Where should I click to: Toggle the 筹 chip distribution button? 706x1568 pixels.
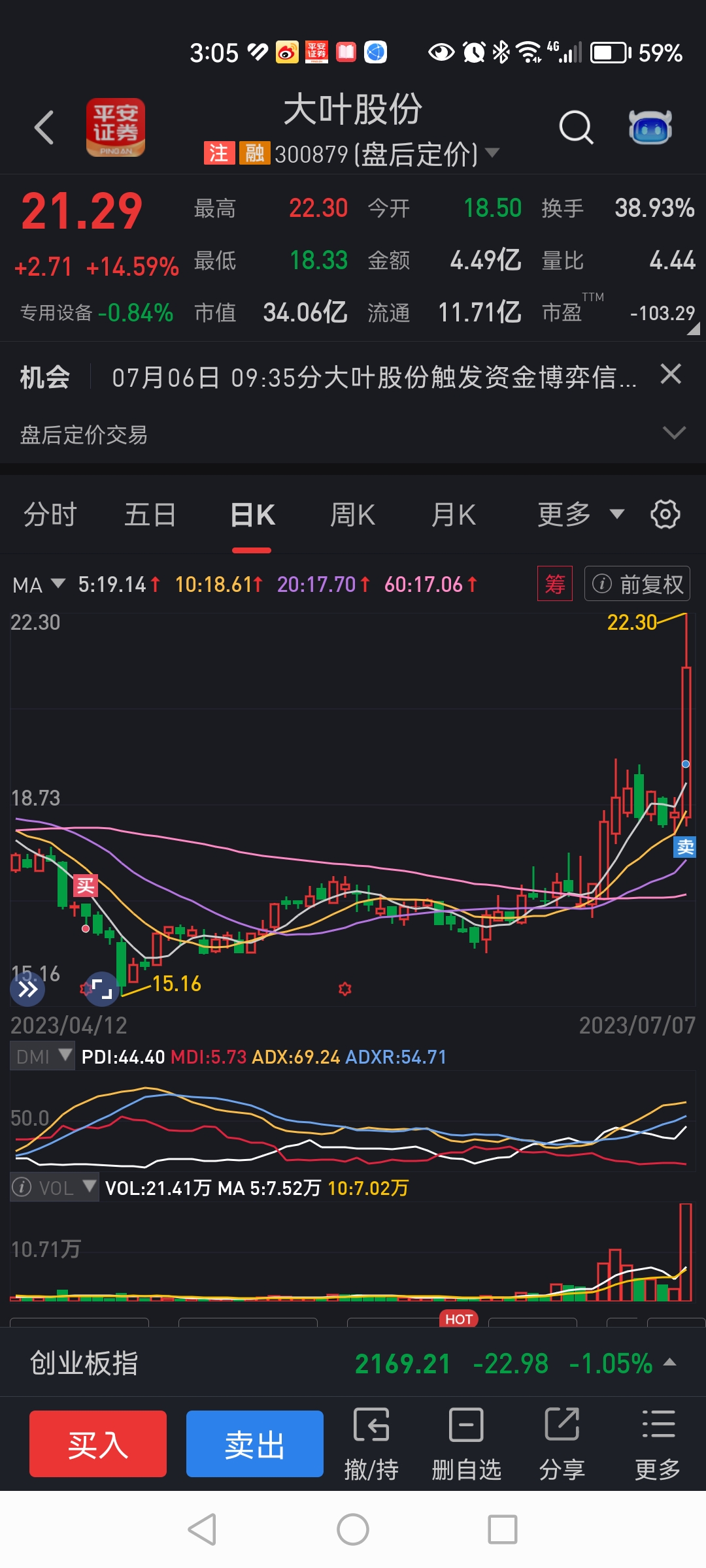555,583
